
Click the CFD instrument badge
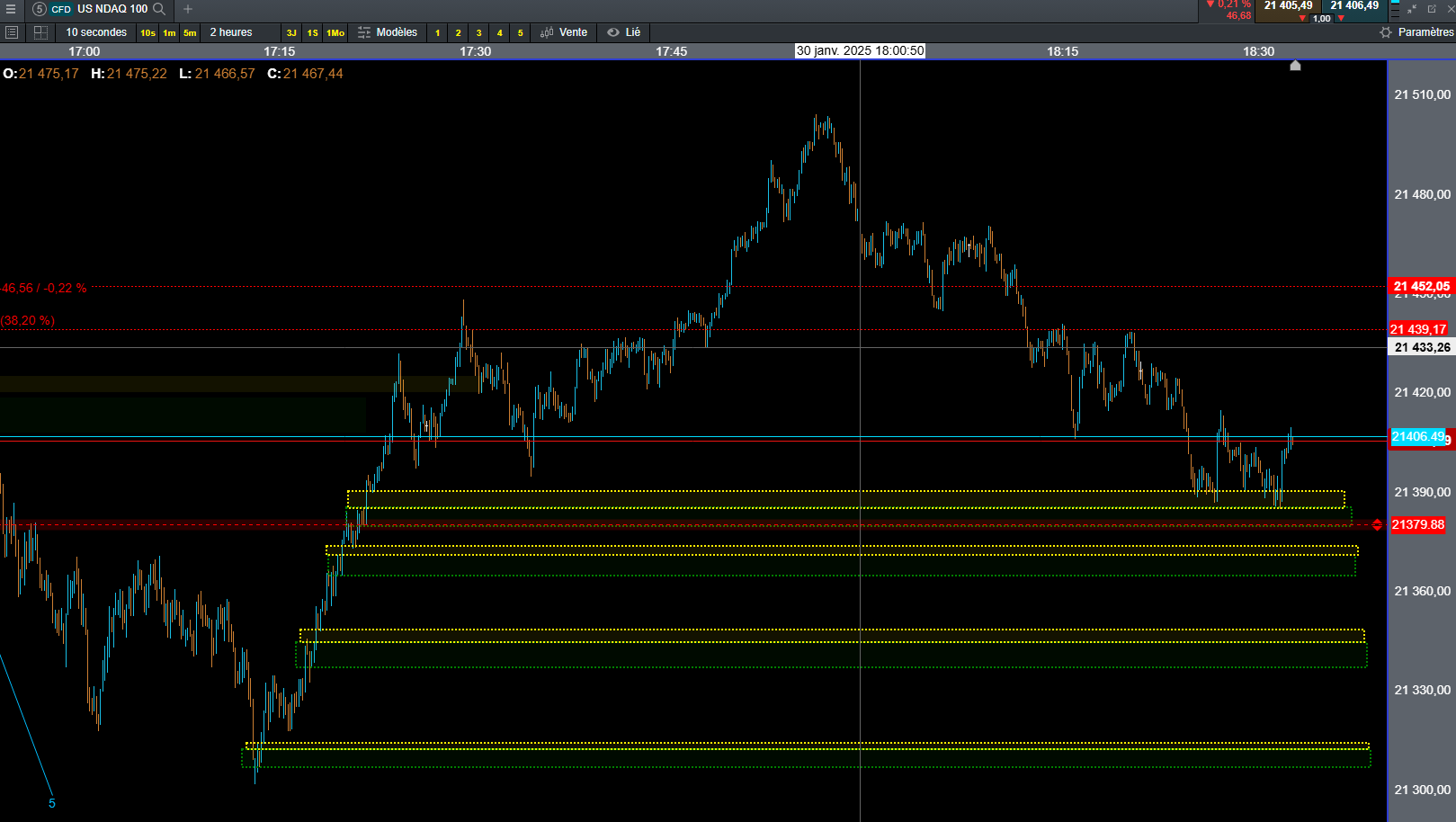coord(61,9)
